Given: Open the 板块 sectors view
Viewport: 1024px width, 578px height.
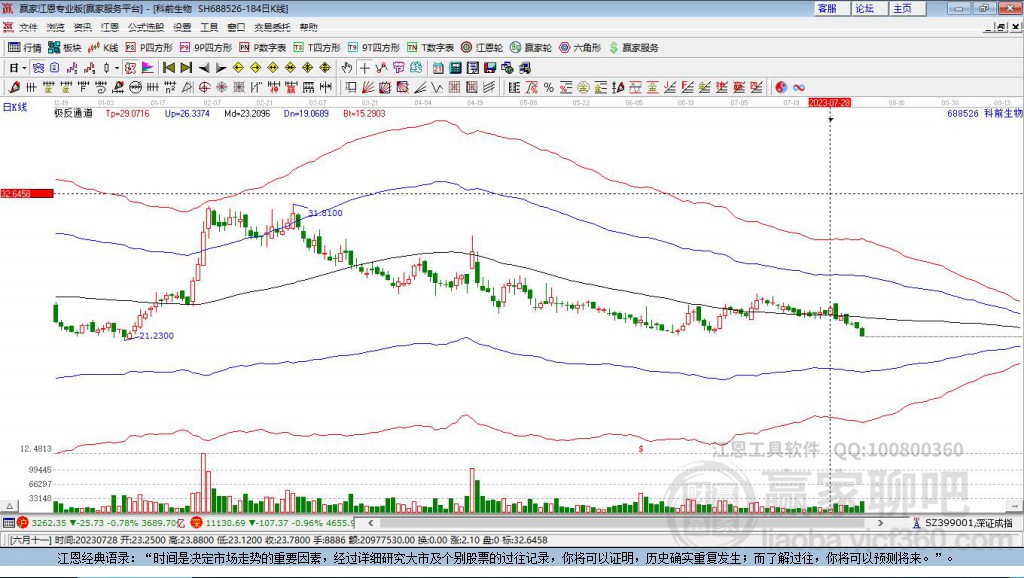Looking at the screenshot, I should [x=64, y=48].
